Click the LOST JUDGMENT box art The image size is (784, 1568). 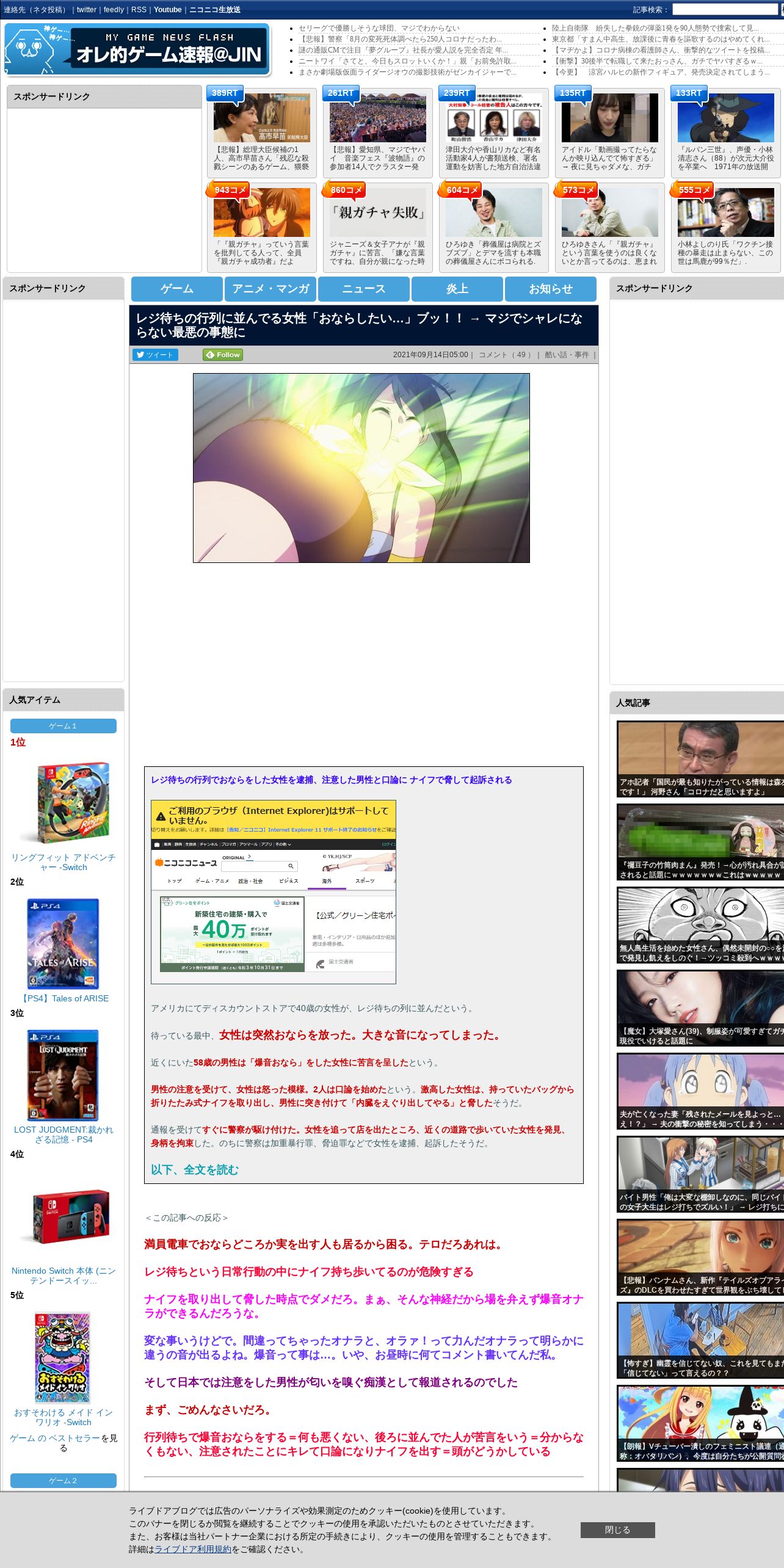click(64, 1075)
